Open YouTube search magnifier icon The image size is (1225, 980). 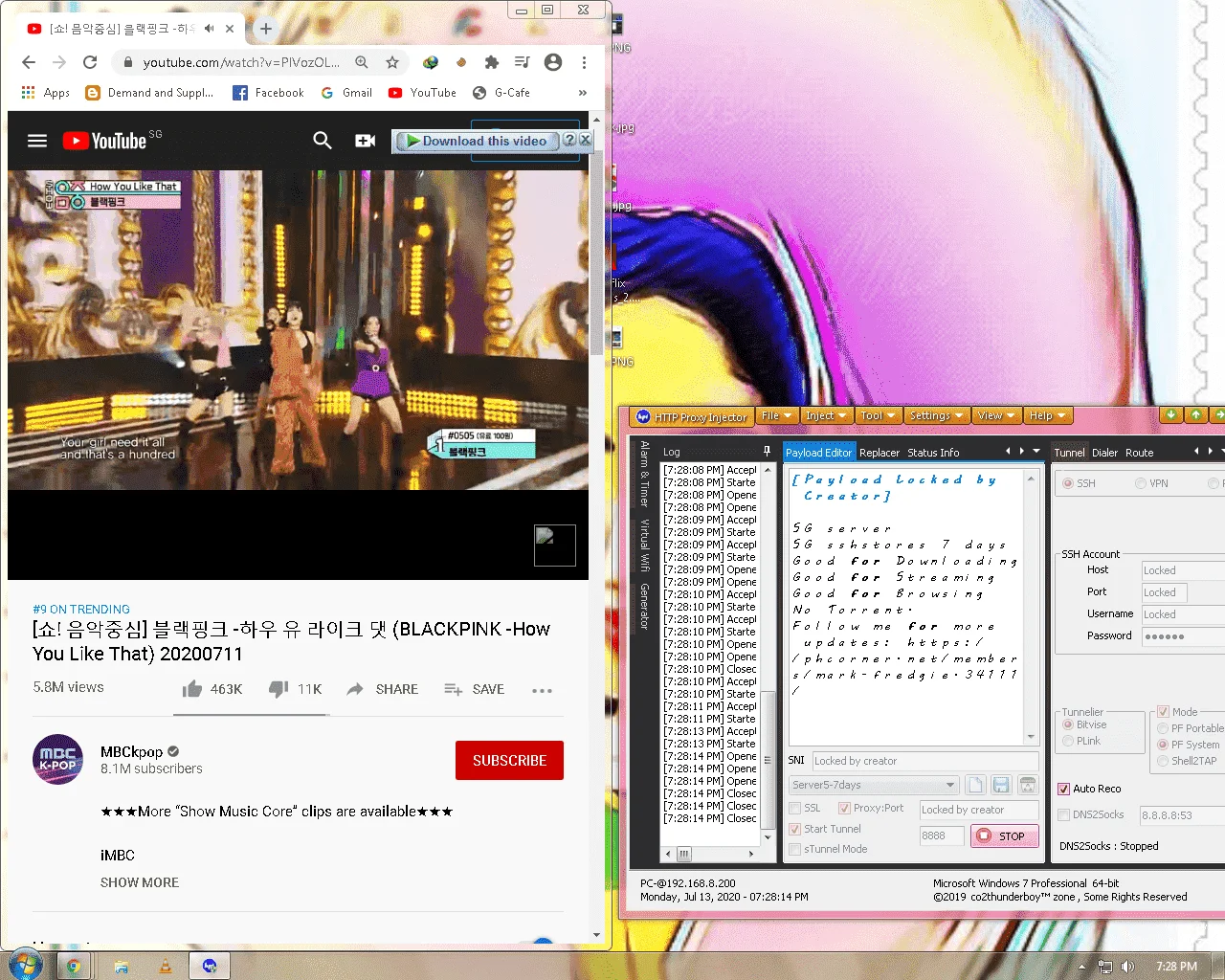pyautogui.click(x=323, y=141)
